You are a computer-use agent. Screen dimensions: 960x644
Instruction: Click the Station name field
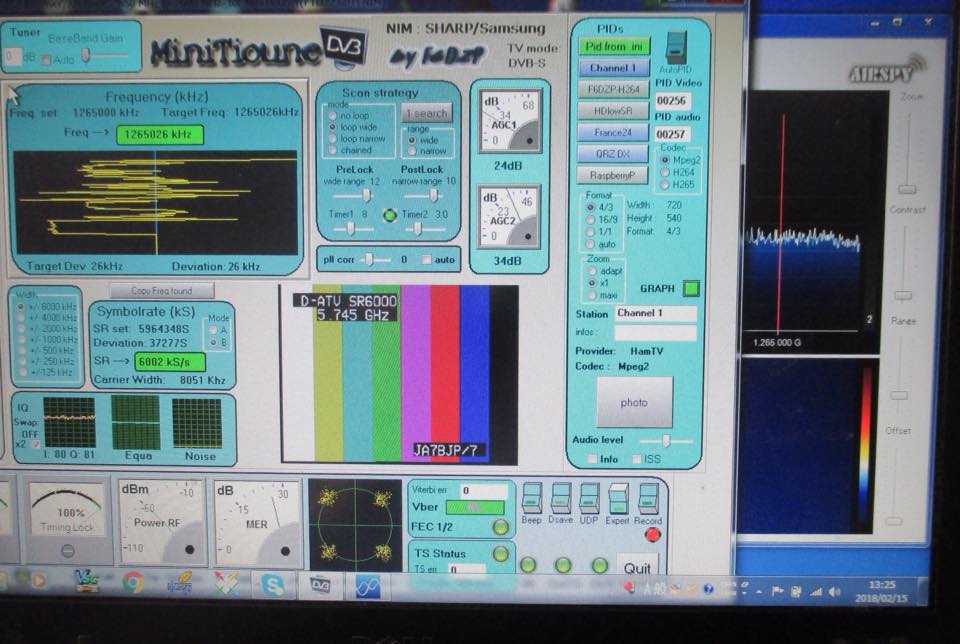tap(656, 313)
